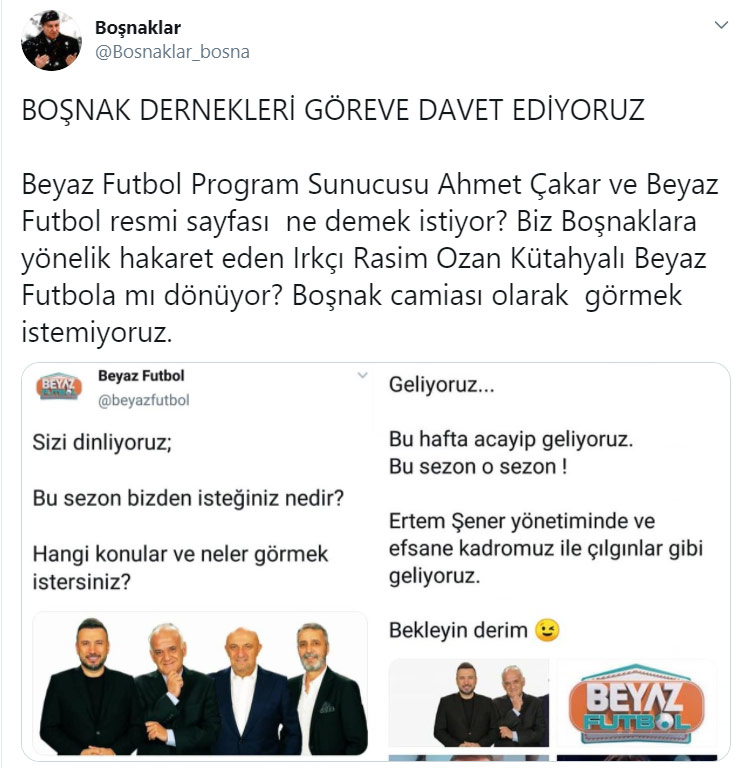Click the 'Bu hafta acayip geliyoruz.' line
739x768 pixels.
tap(511, 440)
